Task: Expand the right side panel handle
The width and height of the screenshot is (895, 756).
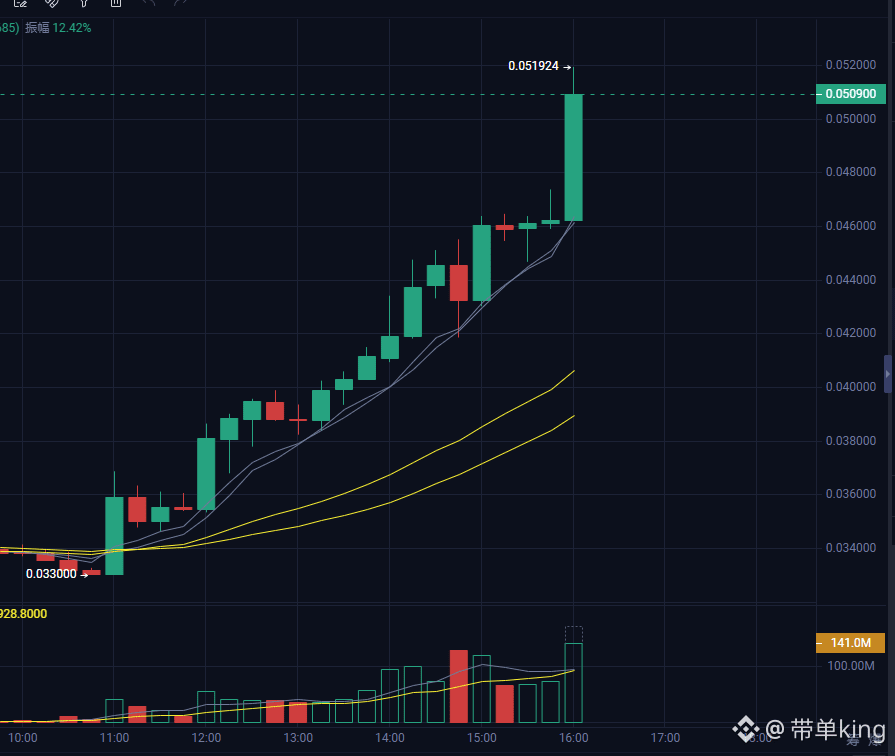Action: 888,374
